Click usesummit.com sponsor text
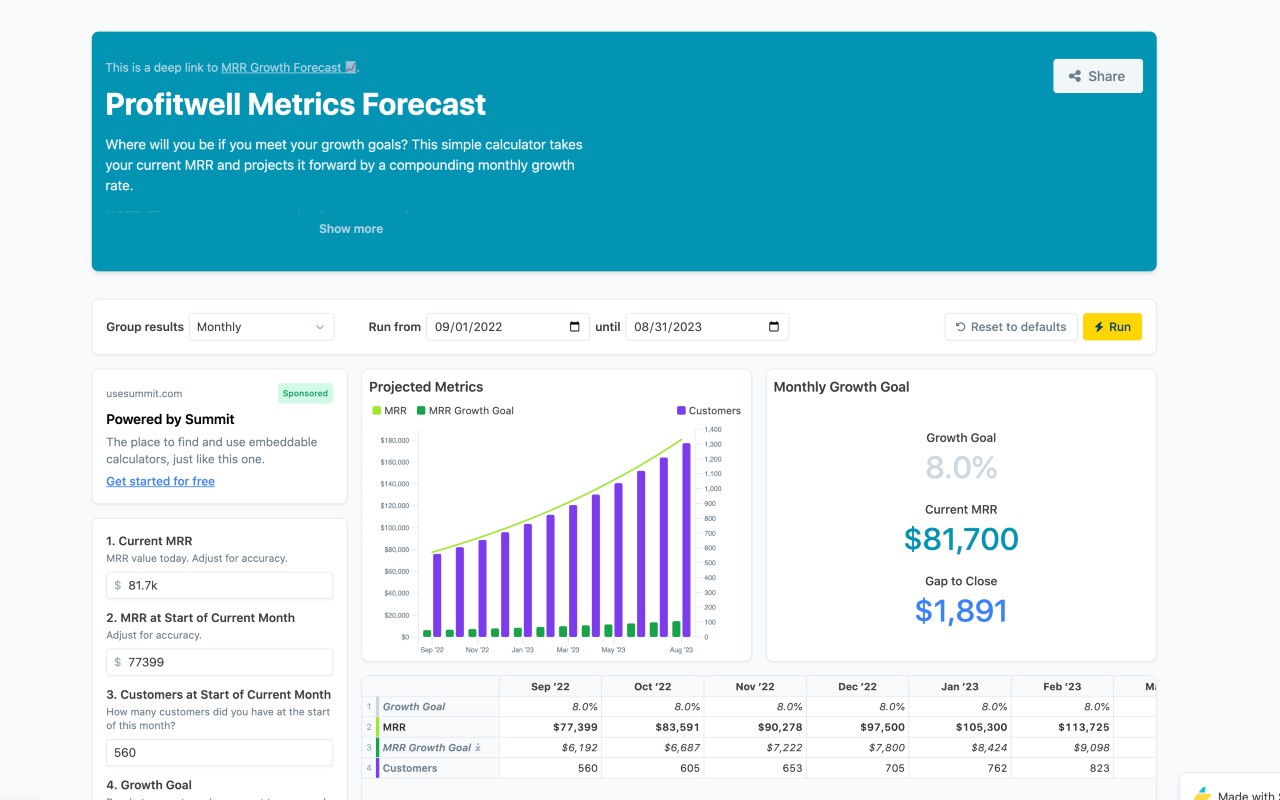1280x800 pixels. 144,394
